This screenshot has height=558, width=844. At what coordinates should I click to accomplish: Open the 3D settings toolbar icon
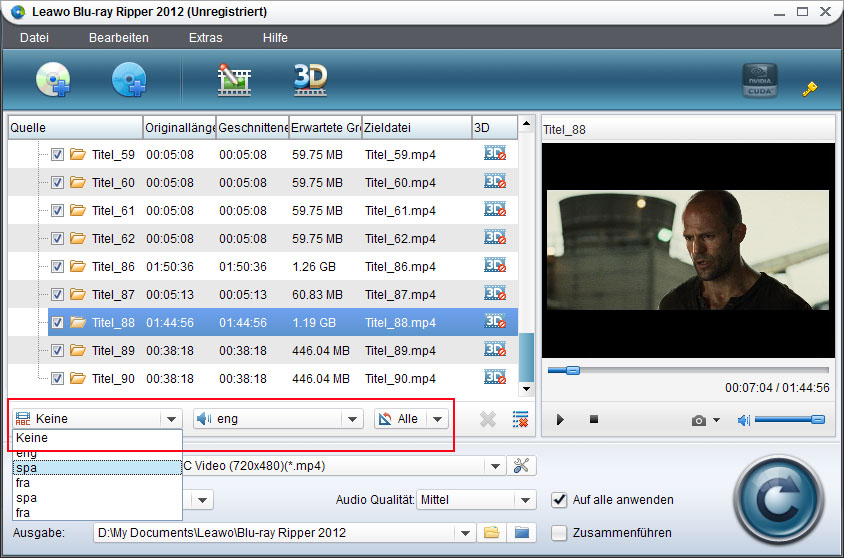pyautogui.click(x=310, y=79)
